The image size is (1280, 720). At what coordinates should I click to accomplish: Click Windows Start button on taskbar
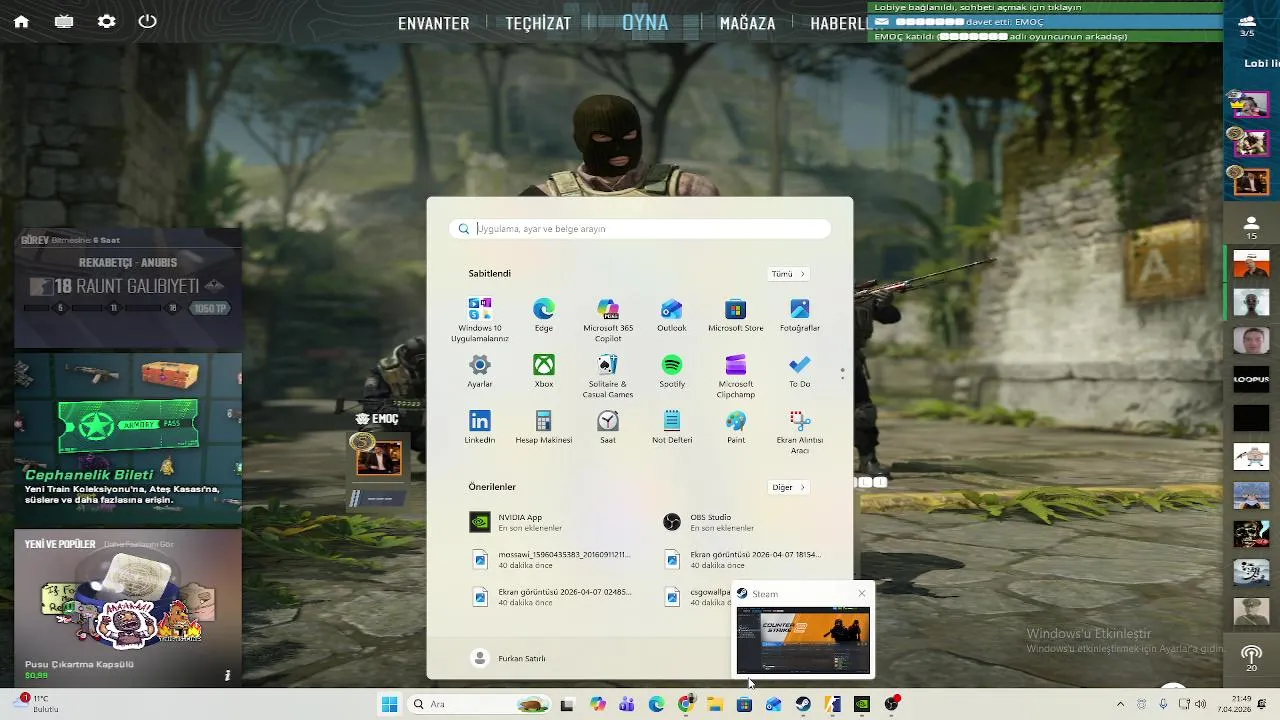click(389, 704)
